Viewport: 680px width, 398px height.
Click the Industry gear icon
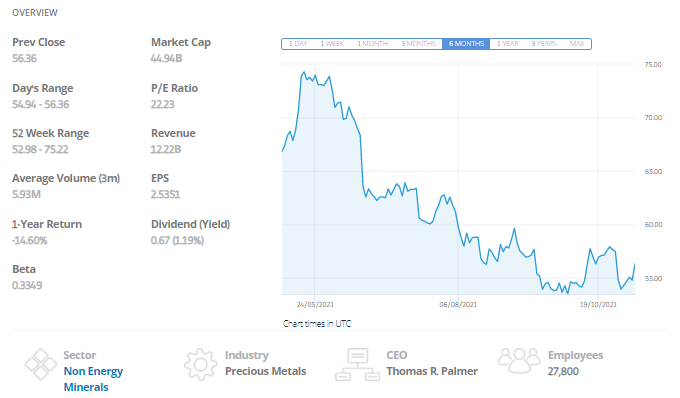200,364
